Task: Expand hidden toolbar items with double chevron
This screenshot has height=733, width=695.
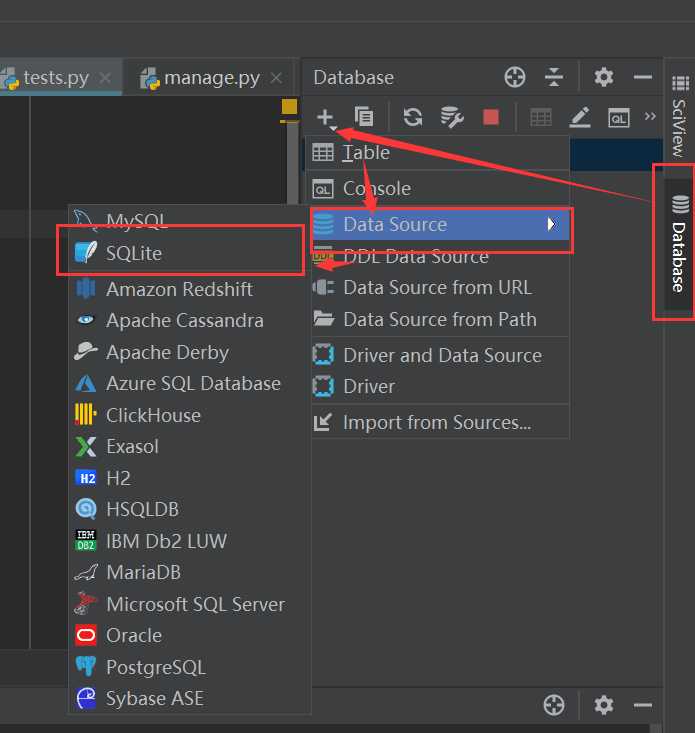Action: [x=650, y=116]
